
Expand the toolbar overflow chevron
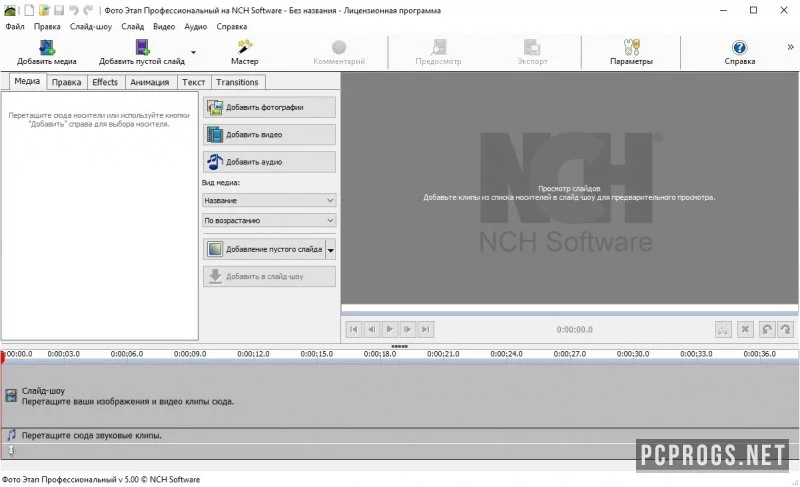[x=790, y=47]
